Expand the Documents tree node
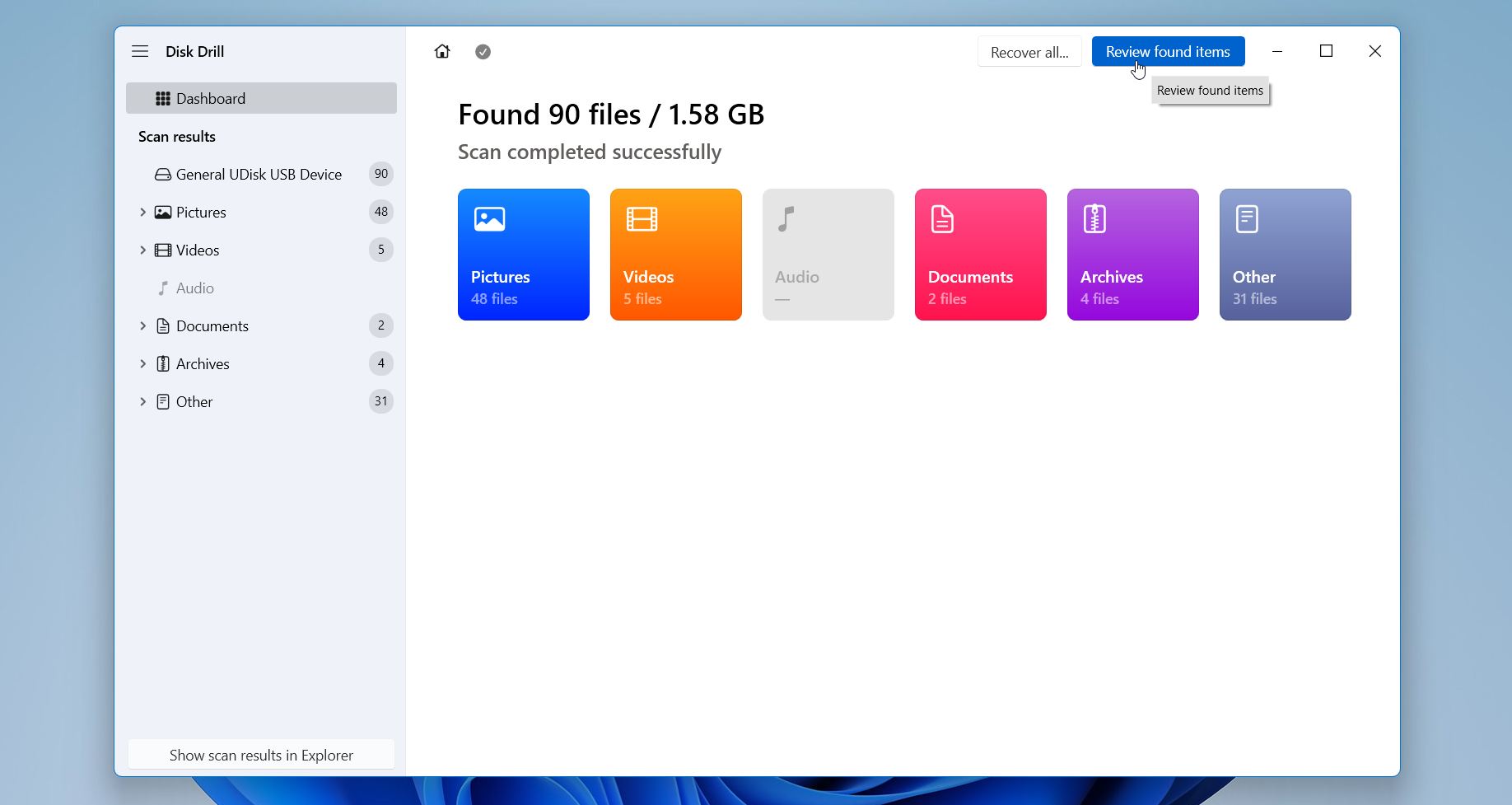The image size is (1512, 805). coord(142,326)
